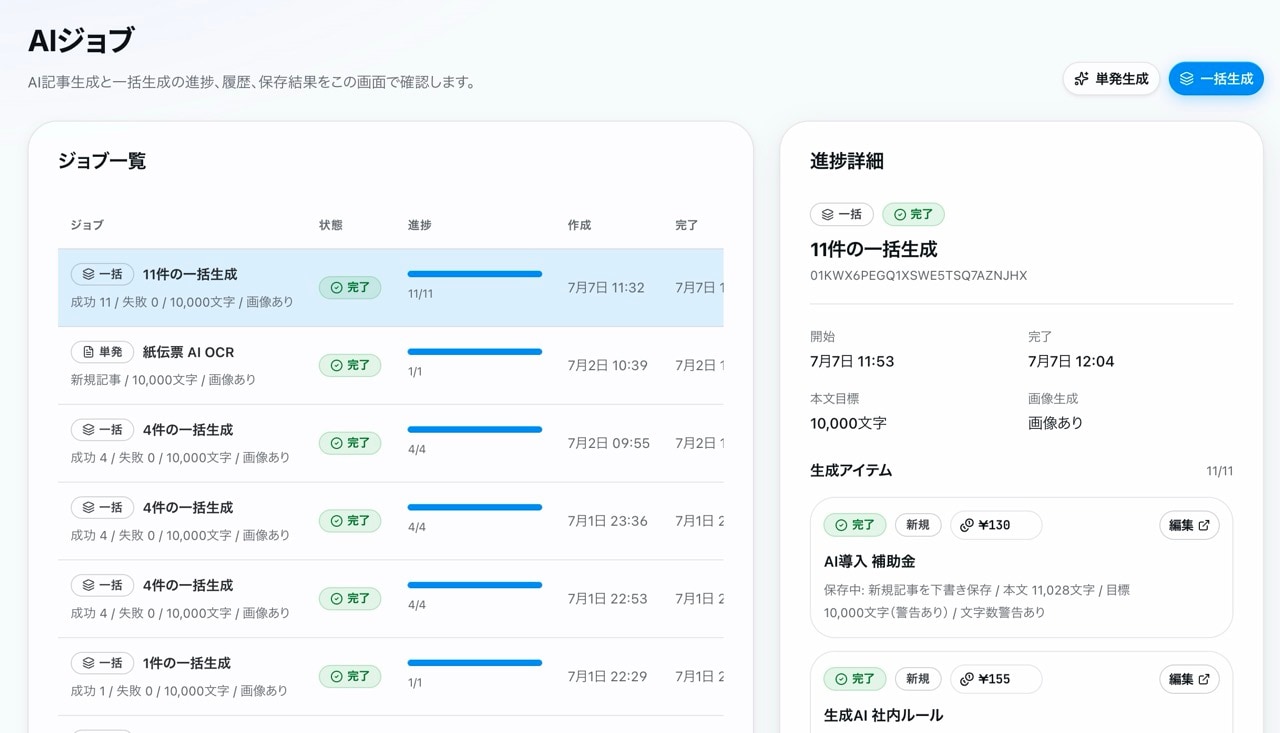Click the layers icon in the blue 一括生成 button
Image resolution: width=1280 pixels, height=733 pixels.
[1187, 79]
